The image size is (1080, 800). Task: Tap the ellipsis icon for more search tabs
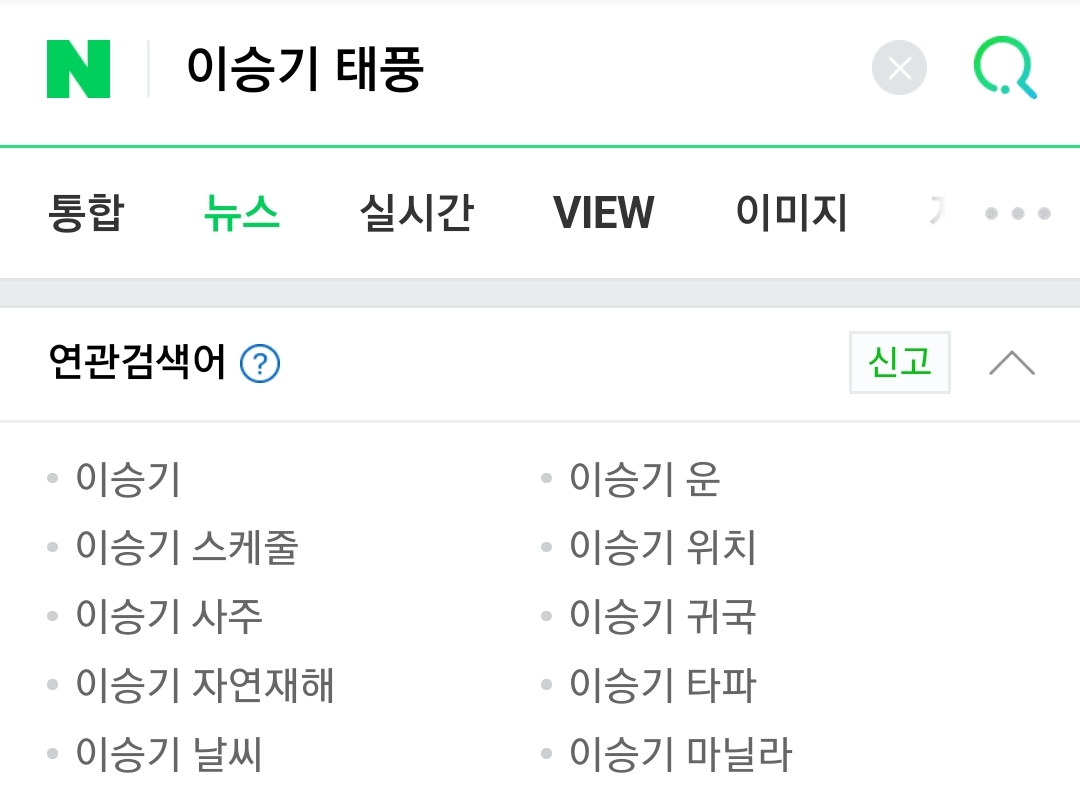point(1016,213)
